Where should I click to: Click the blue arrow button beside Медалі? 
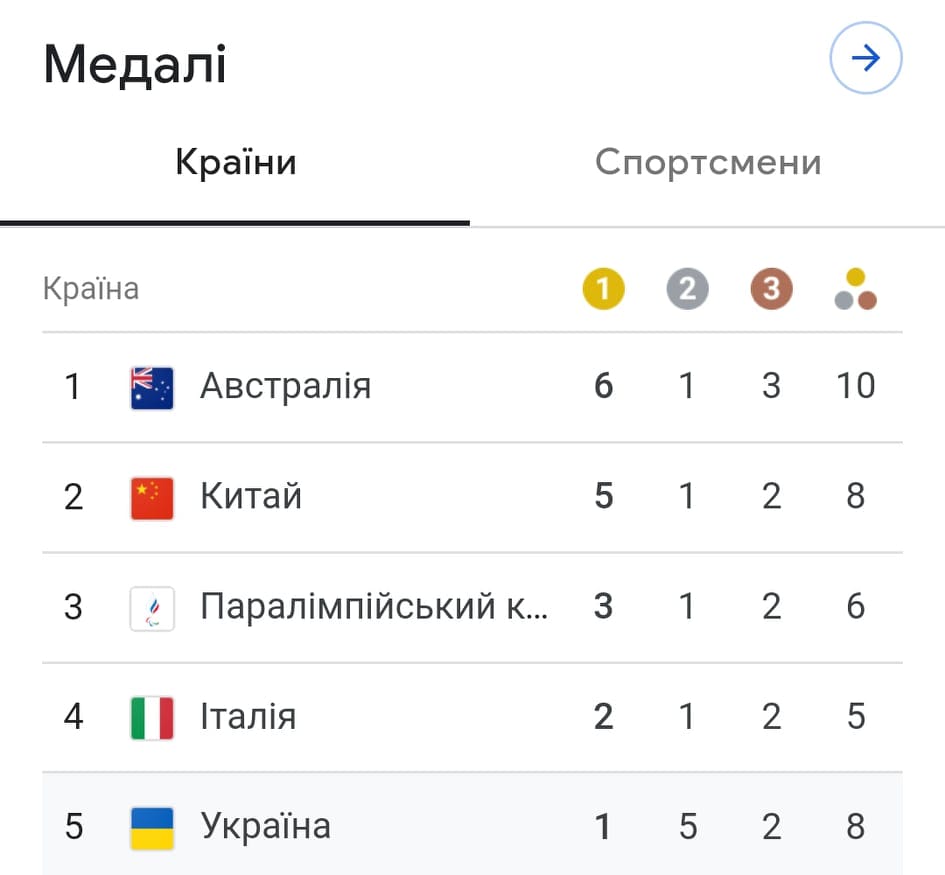[865, 59]
